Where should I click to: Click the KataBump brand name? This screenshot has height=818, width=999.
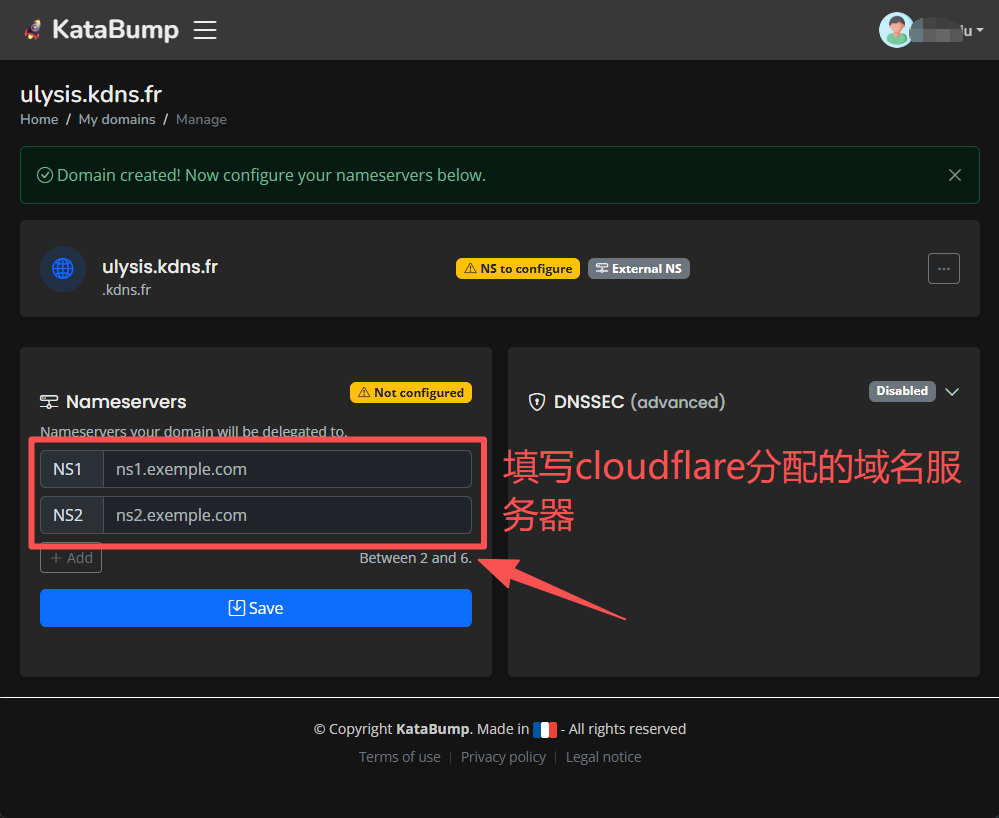pyautogui.click(x=115, y=29)
